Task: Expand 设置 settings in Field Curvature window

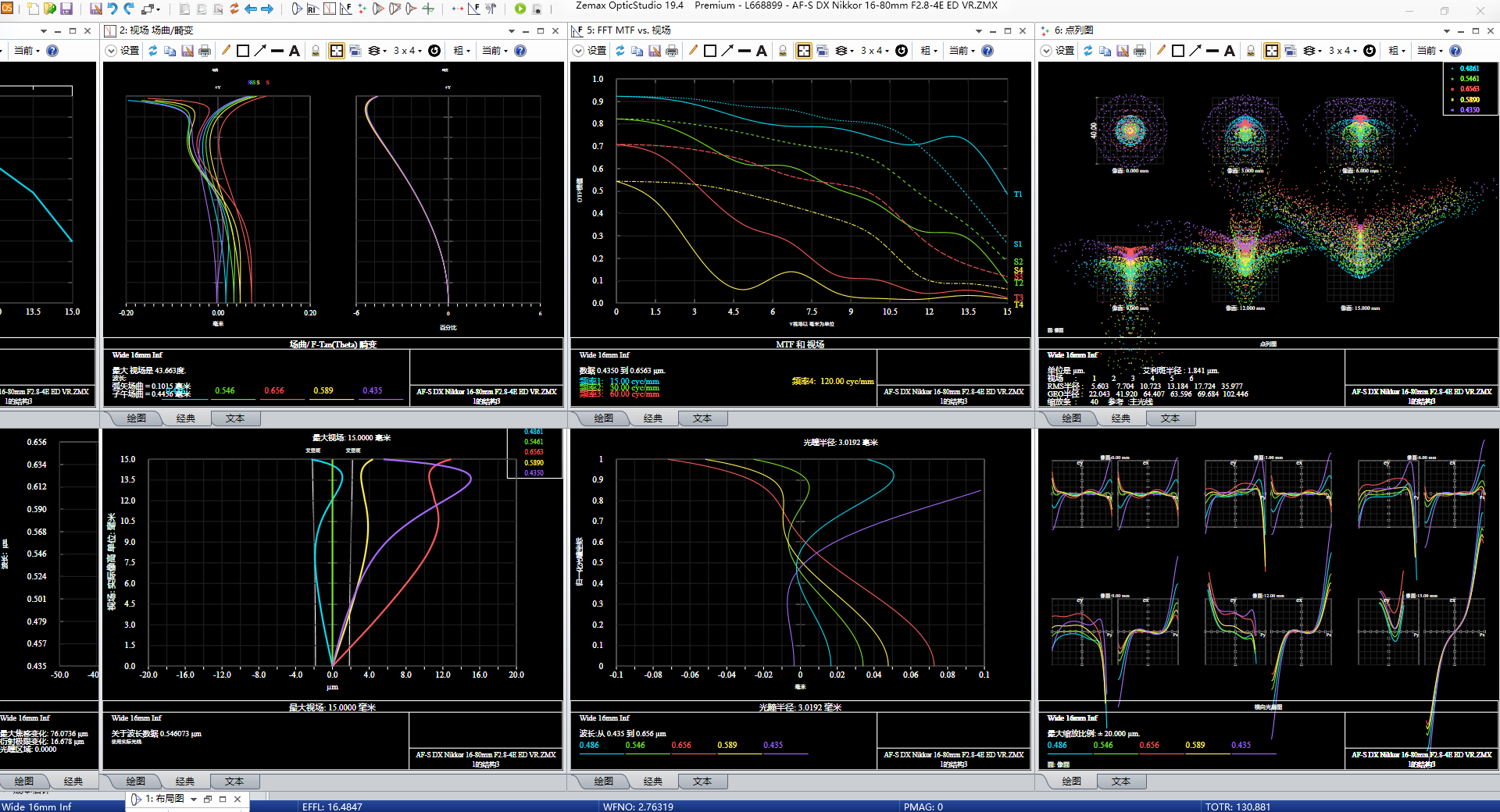Action: [x=111, y=51]
